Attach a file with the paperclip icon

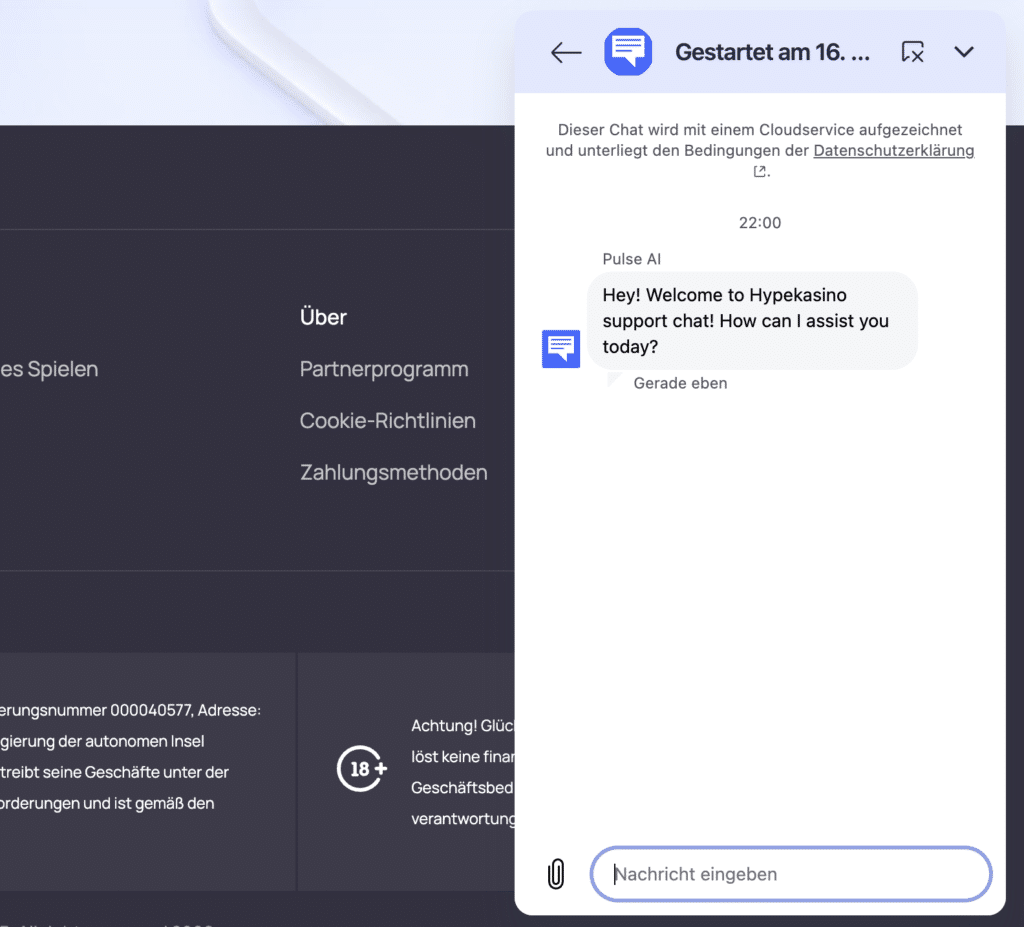coord(556,873)
